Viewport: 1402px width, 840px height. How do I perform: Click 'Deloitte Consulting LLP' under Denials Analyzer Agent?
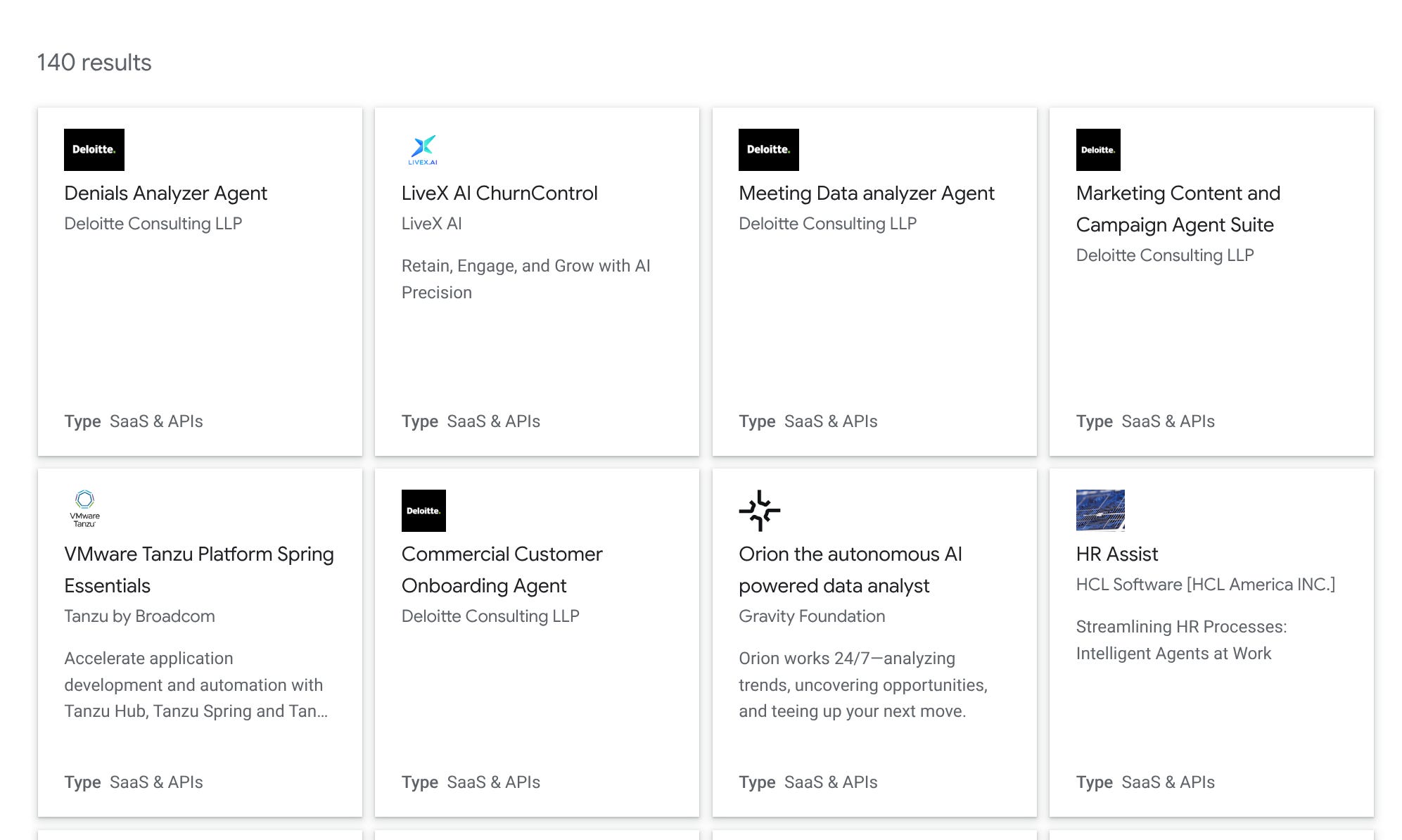(x=153, y=224)
